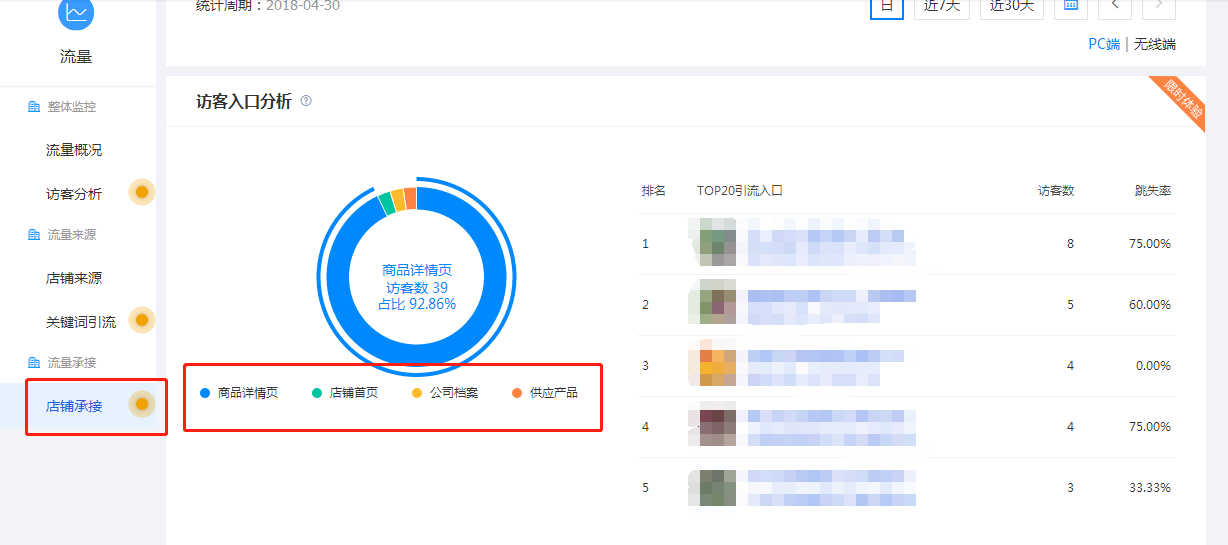Toggle 店铺首页 legend series

[x=344, y=393]
